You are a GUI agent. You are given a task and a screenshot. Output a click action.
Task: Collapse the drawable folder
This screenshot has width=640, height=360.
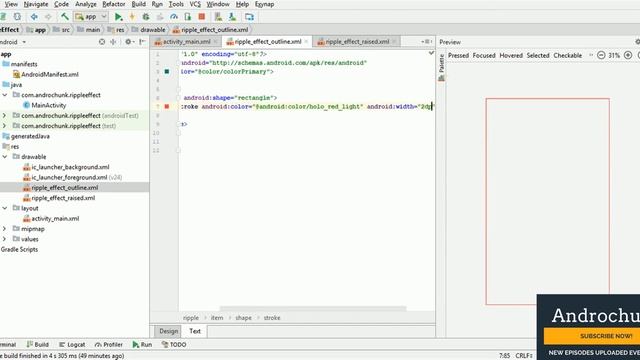[5, 157]
